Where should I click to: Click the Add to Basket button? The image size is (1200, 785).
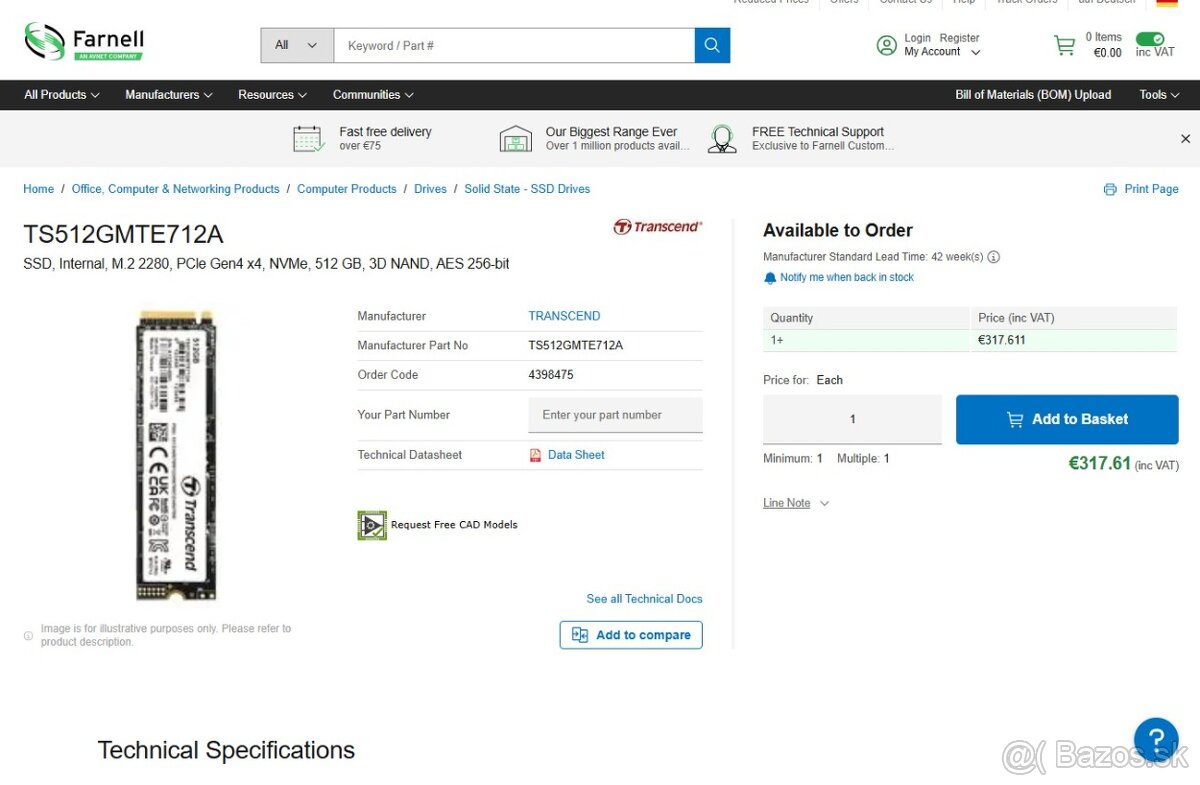(x=1067, y=420)
